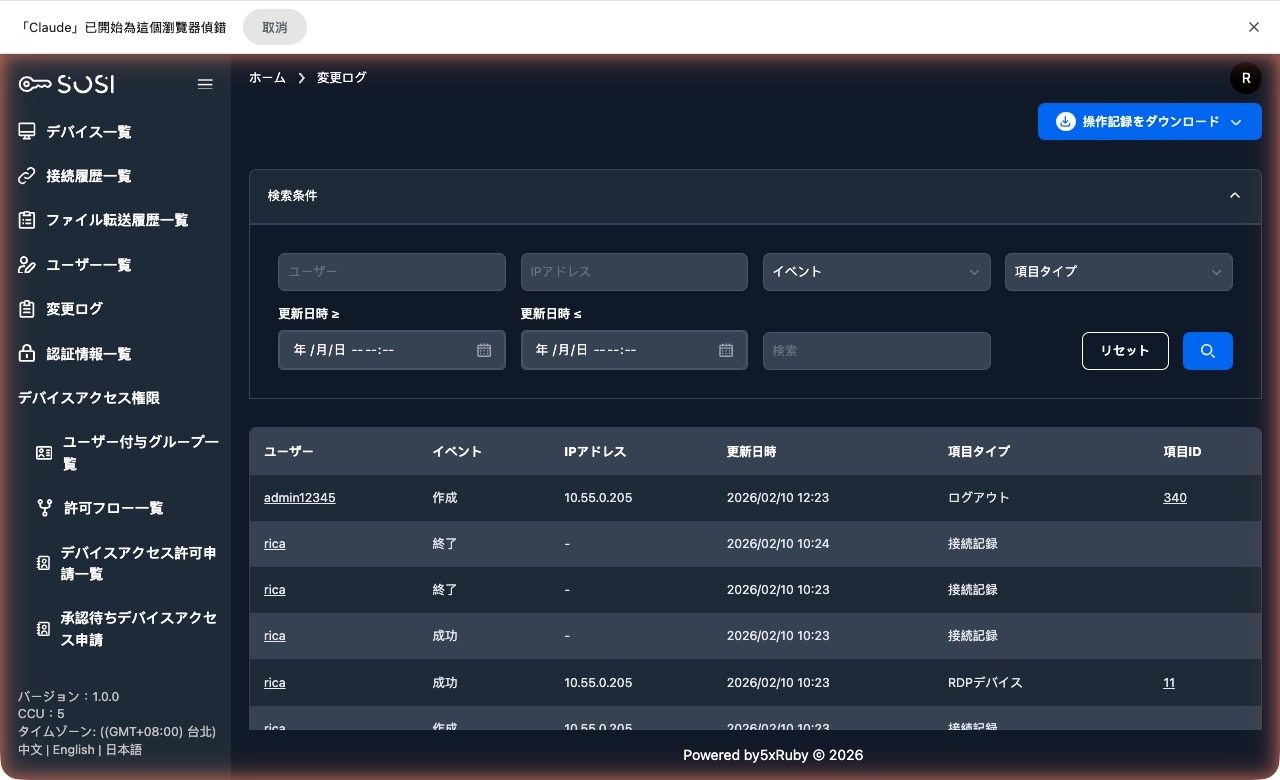Open calendar picker for 更新日時 ≥ field
Image resolution: width=1280 pixels, height=780 pixels.
point(484,351)
